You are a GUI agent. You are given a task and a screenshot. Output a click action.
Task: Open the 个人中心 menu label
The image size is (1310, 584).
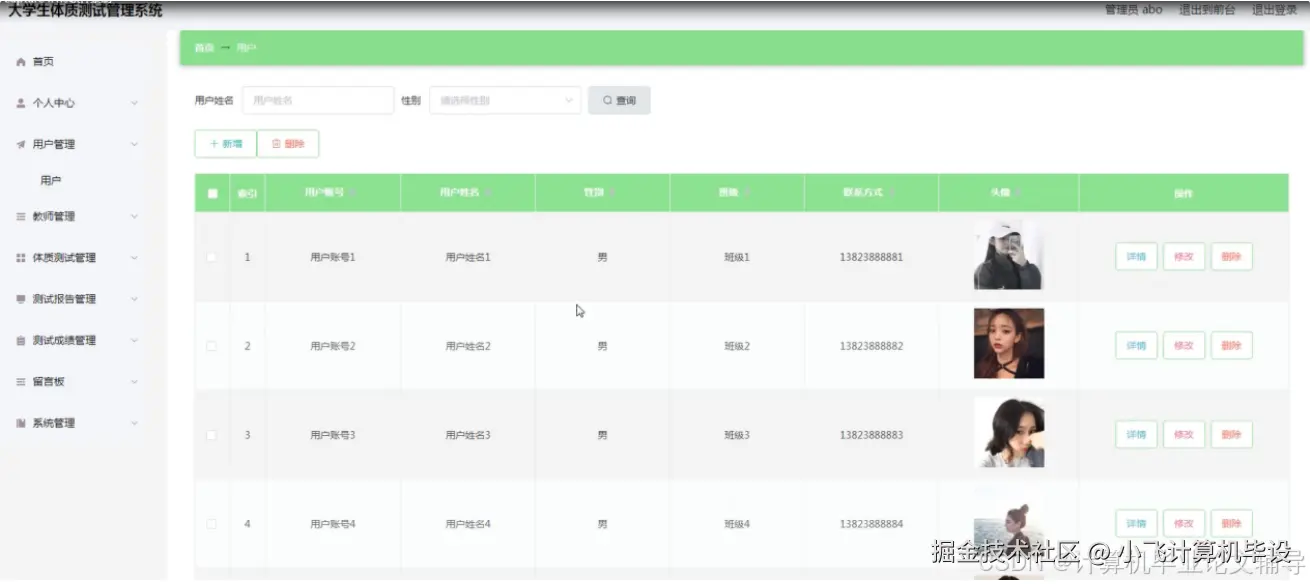[x=53, y=103]
